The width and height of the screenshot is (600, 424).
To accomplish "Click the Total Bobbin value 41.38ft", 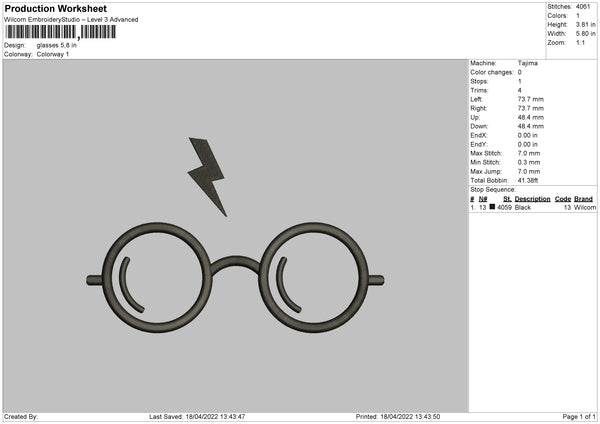I will pyautogui.click(x=528, y=180).
